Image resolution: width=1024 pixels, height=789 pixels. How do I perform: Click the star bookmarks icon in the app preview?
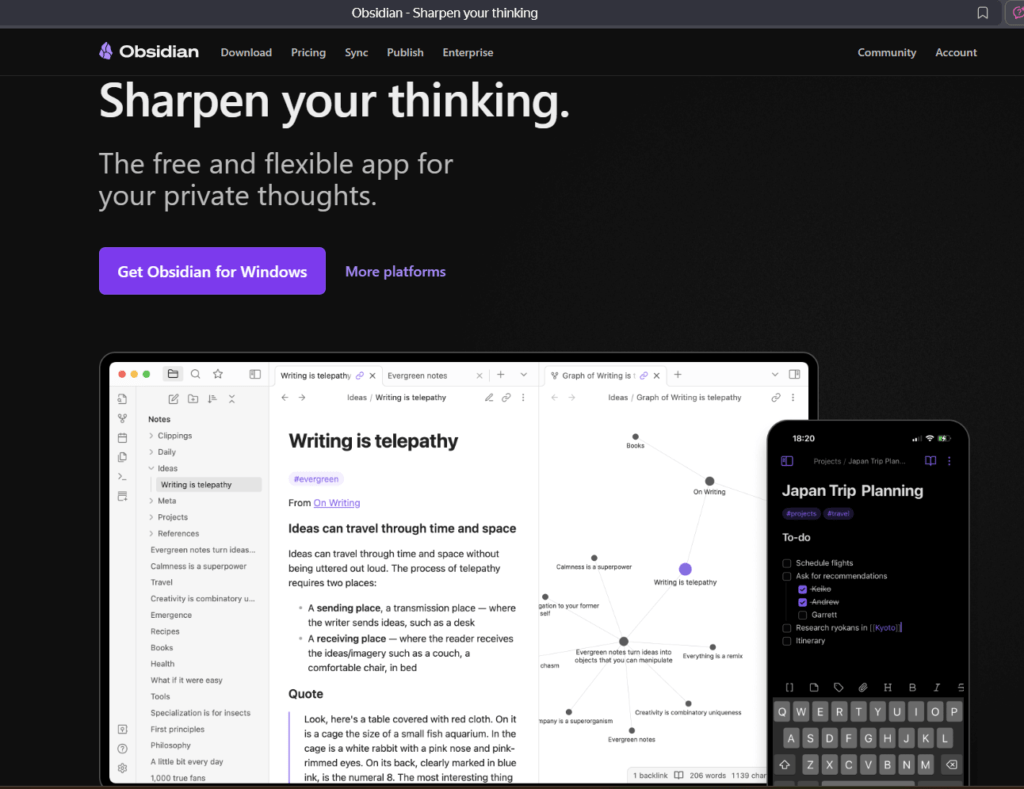pyautogui.click(x=218, y=374)
